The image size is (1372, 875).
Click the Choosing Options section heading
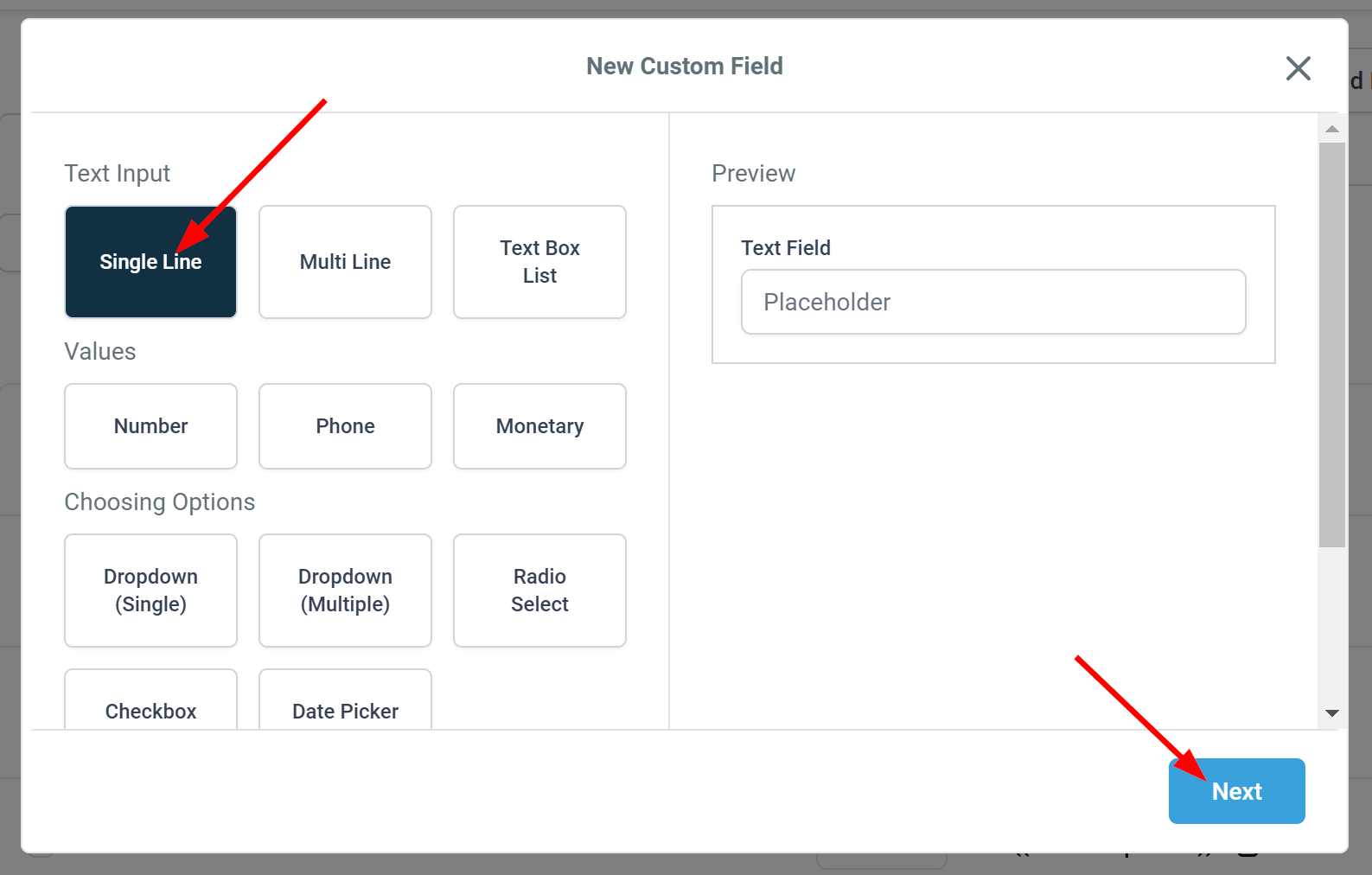point(160,502)
